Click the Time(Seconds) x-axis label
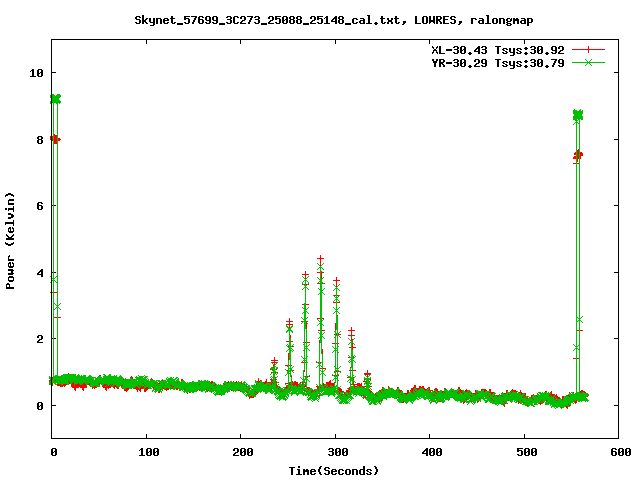The image size is (640, 480). pos(335,470)
